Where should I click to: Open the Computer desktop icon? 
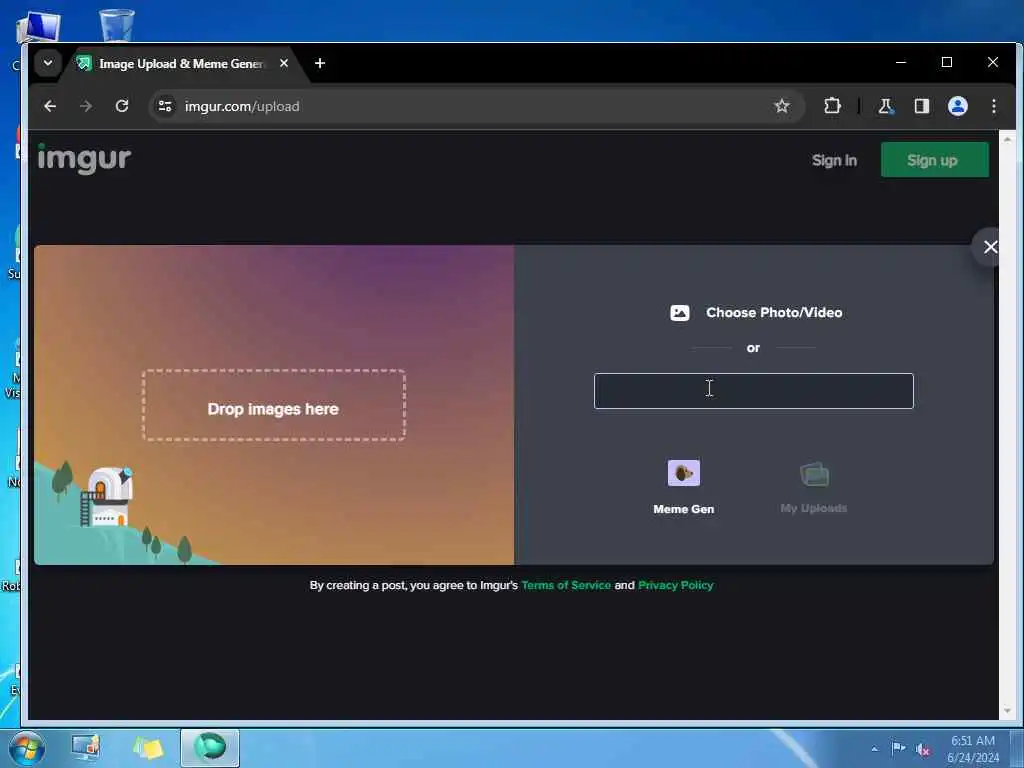tap(38, 27)
